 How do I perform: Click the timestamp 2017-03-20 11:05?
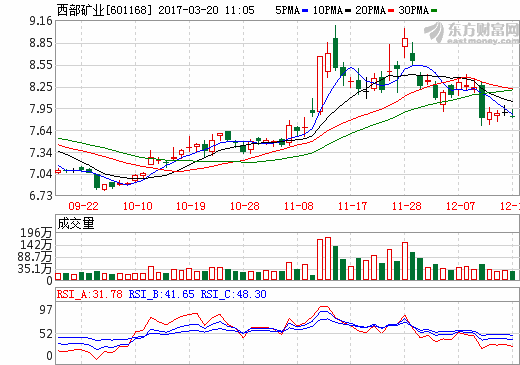click(x=206, y=10)
